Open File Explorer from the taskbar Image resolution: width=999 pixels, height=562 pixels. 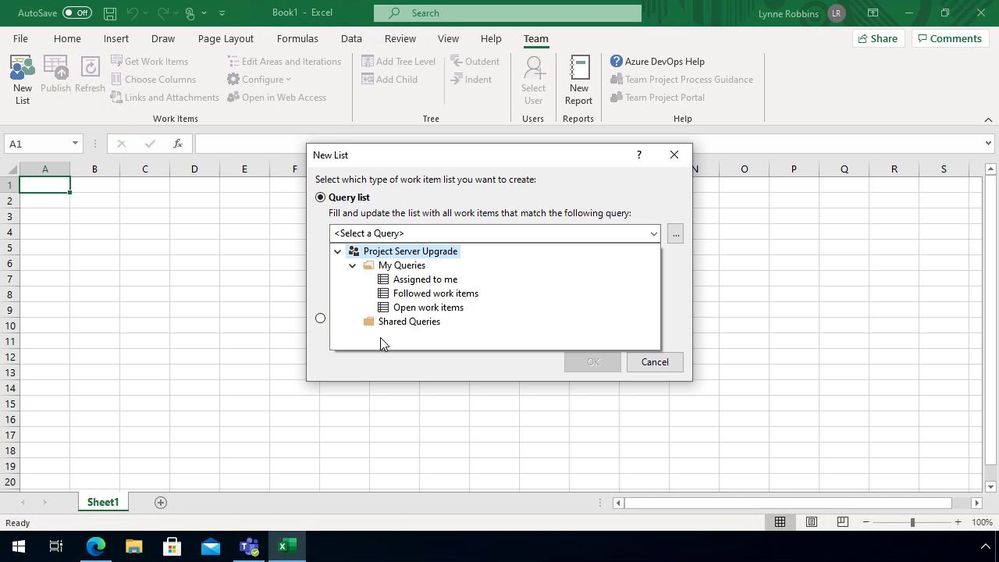pos(134,546)
